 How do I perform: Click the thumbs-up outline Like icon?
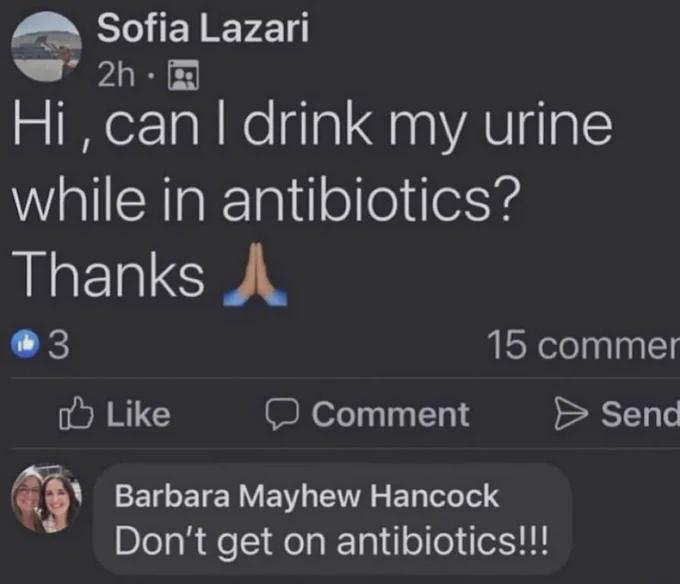pyautogui.click(x=76, y=413)
